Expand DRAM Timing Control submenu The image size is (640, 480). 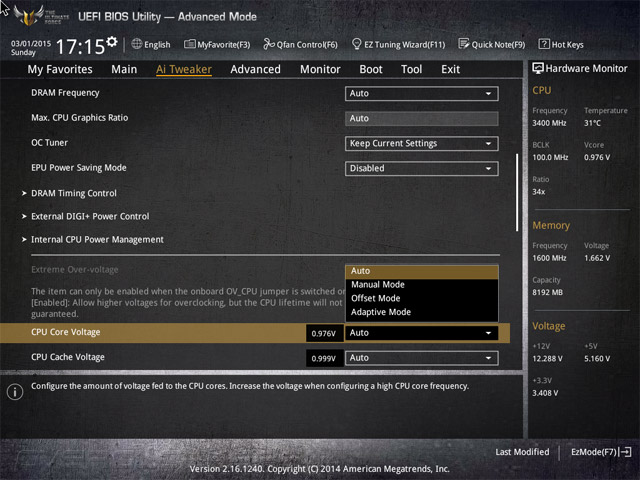click(73, 193)
